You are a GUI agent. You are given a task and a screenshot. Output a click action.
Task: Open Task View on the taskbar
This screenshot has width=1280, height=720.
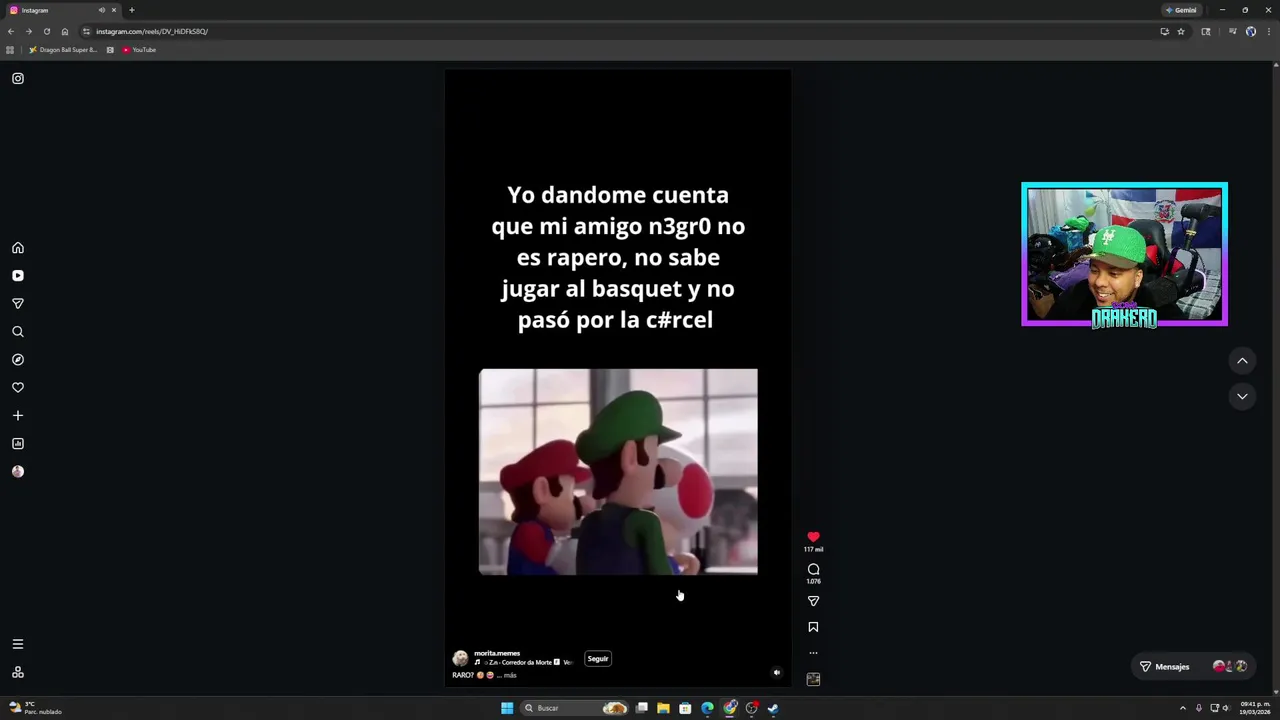click(642, 708)
